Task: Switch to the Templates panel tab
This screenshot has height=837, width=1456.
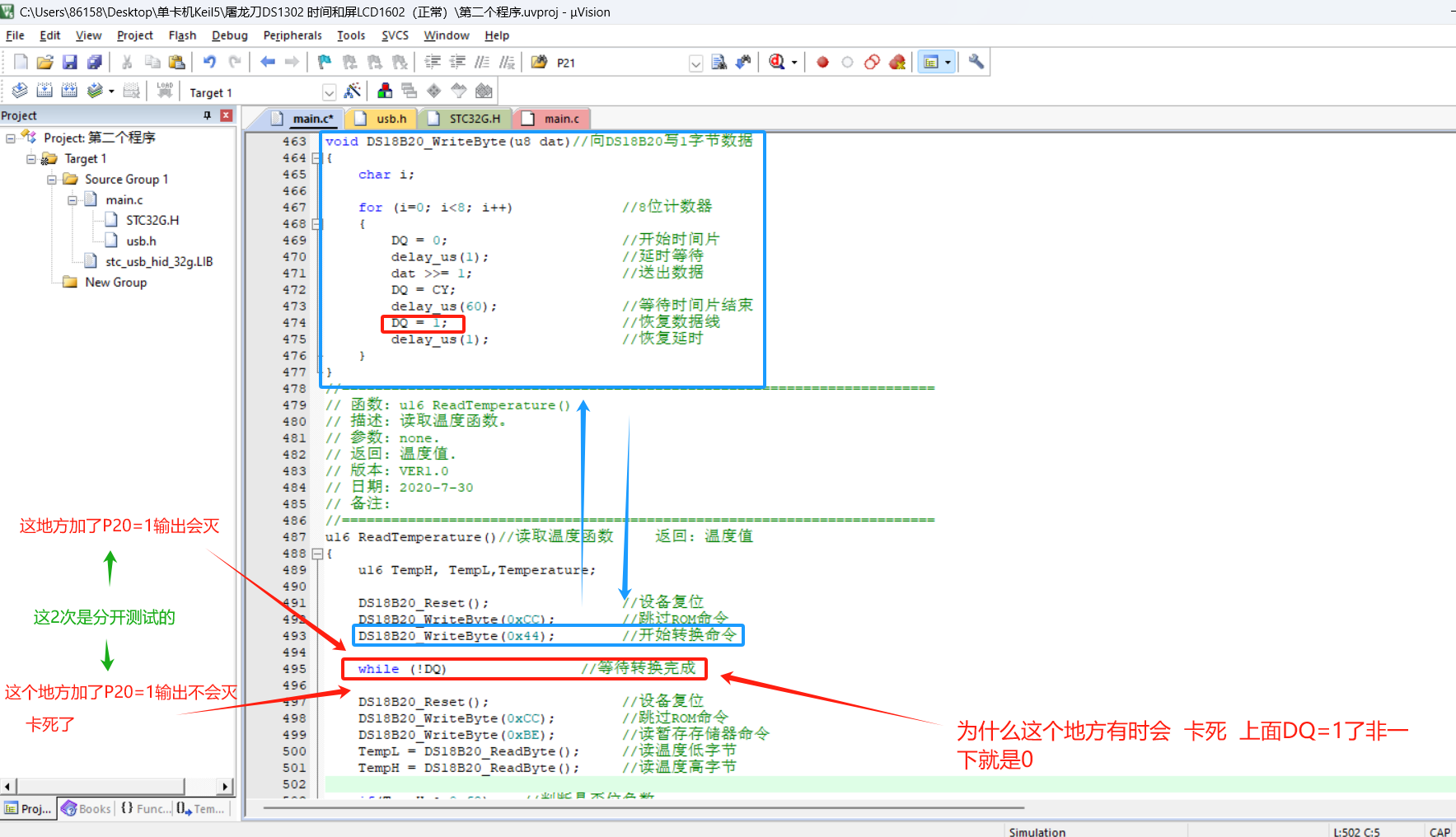Action: click(x=200, y=809)
